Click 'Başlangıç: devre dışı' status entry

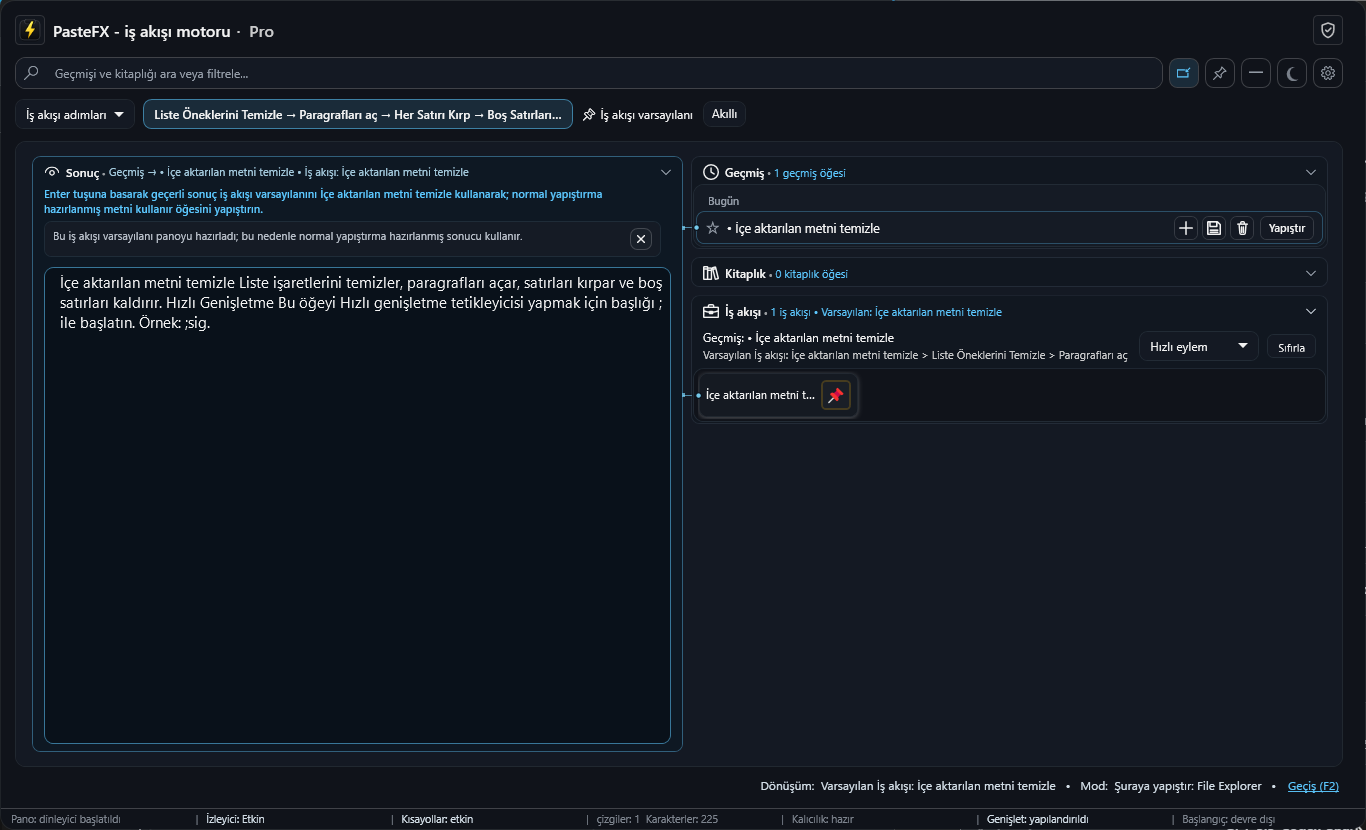pyautogui.click(x=1229, y=819)
